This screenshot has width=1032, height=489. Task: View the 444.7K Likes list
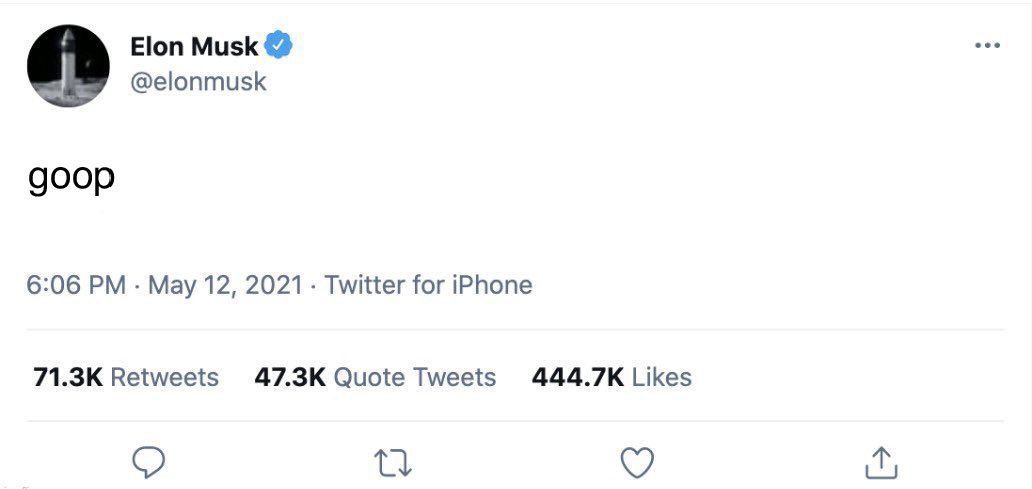pyautogui.click(x=611, y=377)
